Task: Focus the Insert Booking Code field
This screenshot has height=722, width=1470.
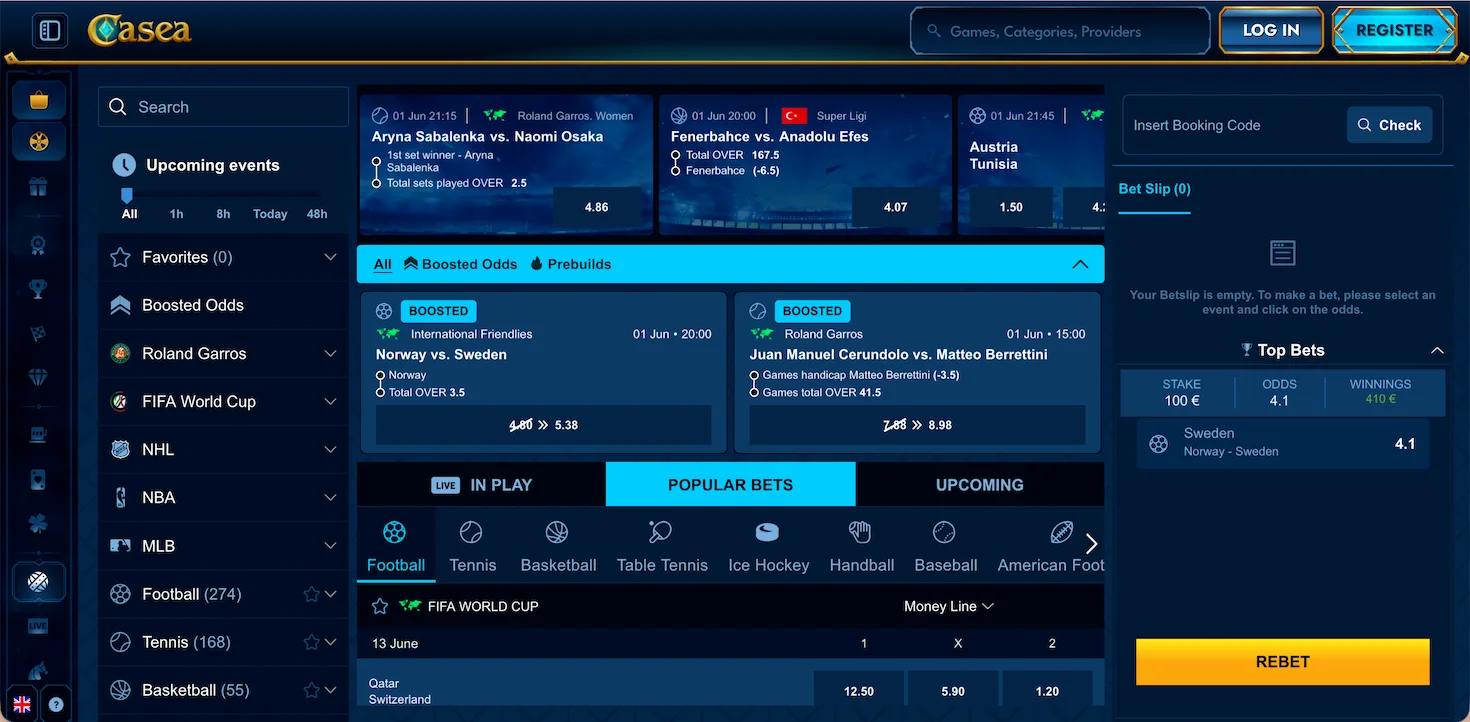Action: pyautogui.click(x=1235, y=125)
